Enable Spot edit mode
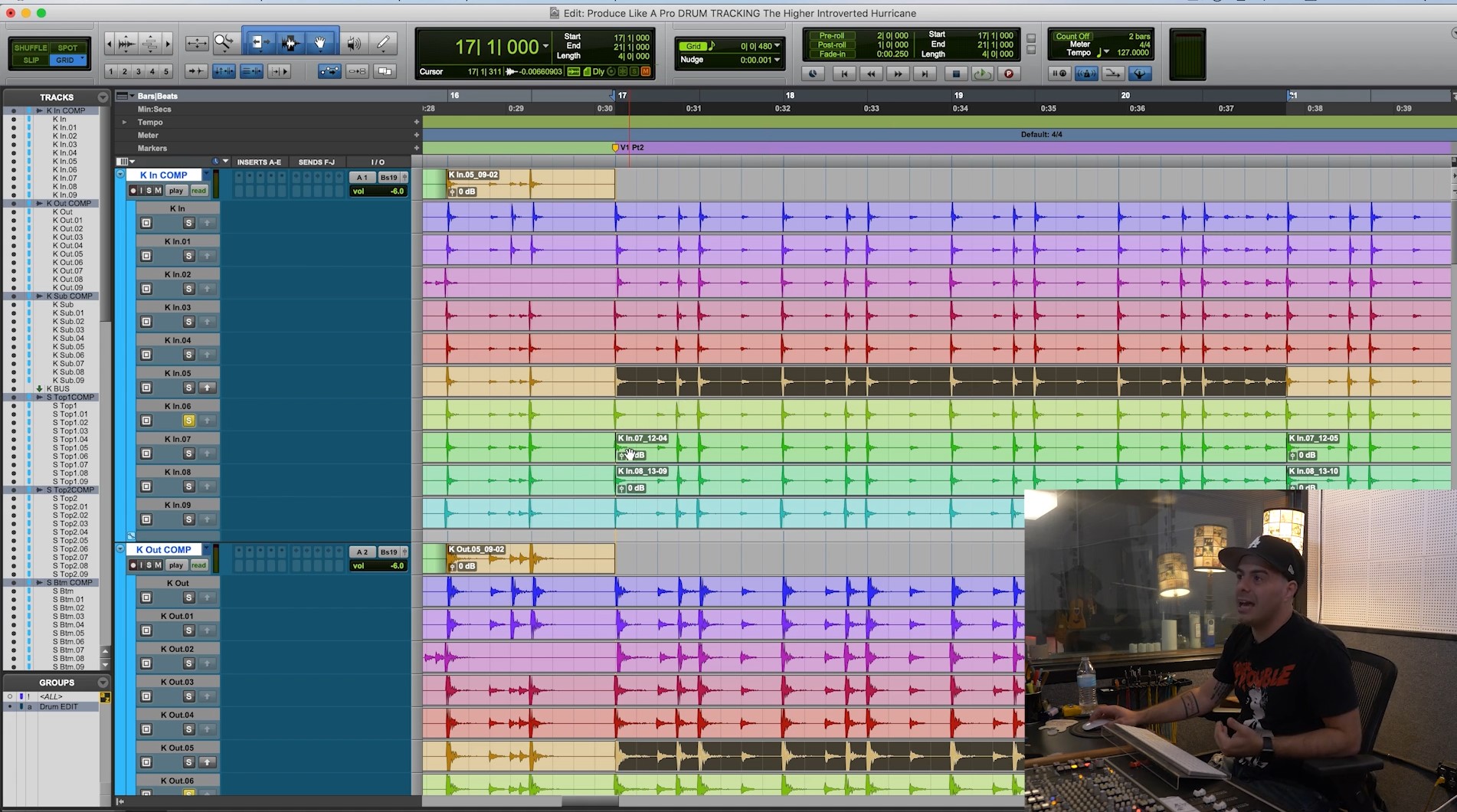1457x812 pixels. click(68, 47)
